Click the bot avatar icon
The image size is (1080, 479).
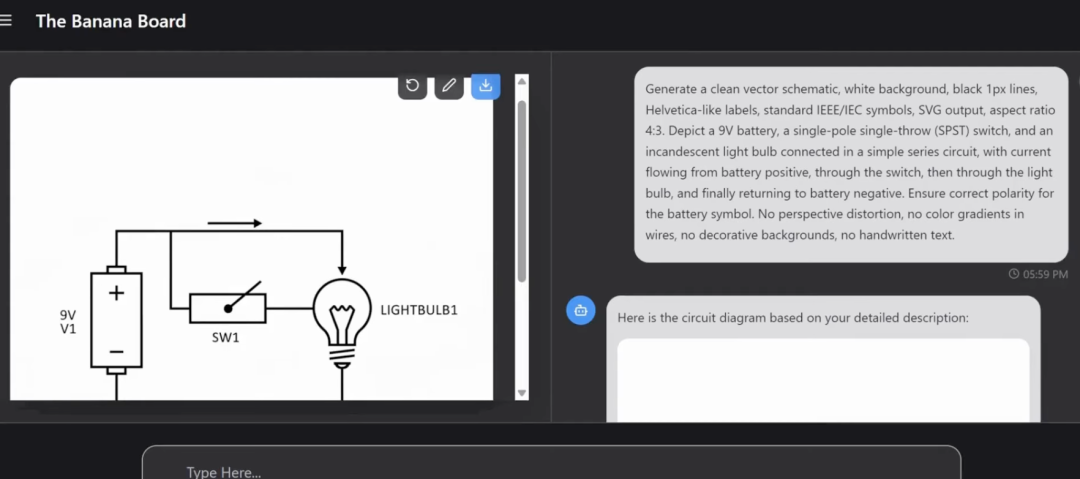pos(581,310)
